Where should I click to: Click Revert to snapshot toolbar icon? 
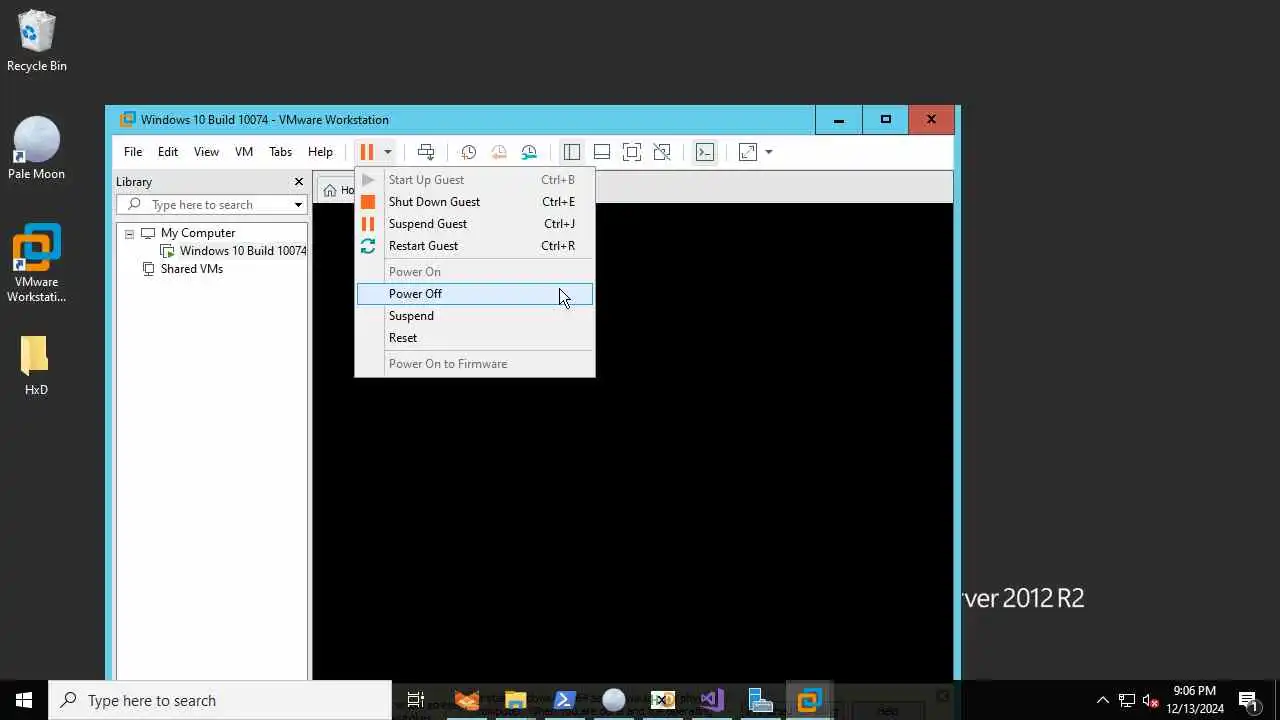498,152
